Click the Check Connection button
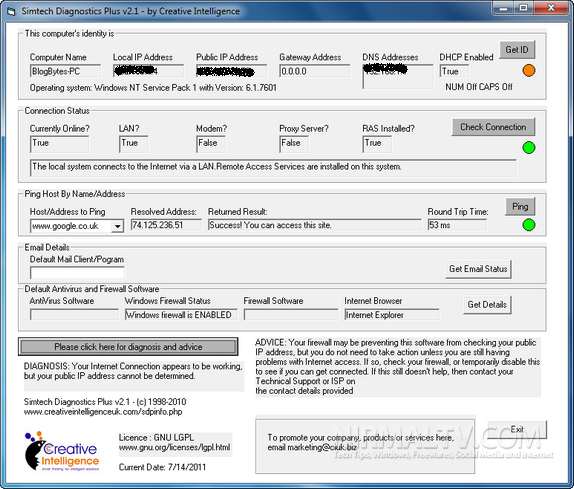The width and height of the screenshot is (574, 489). point(493,127)
